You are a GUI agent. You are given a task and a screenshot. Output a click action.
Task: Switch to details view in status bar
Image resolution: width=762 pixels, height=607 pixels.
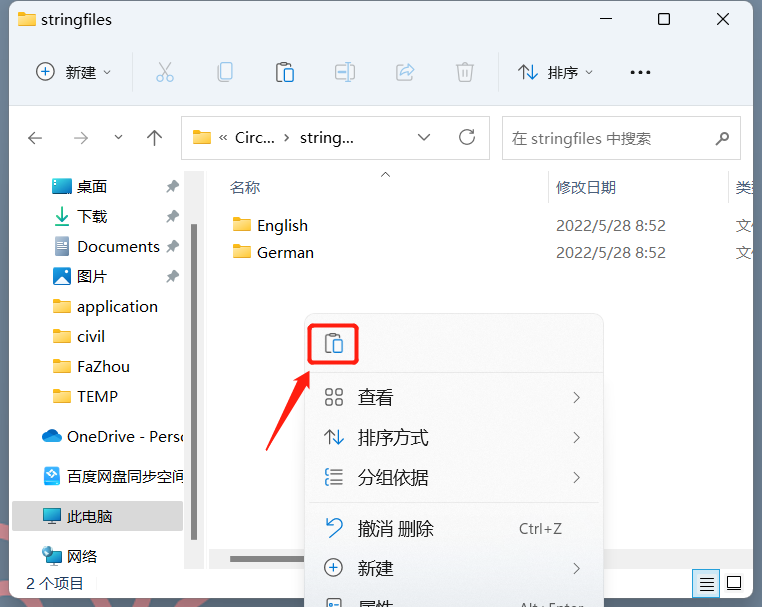pos(707,583)
